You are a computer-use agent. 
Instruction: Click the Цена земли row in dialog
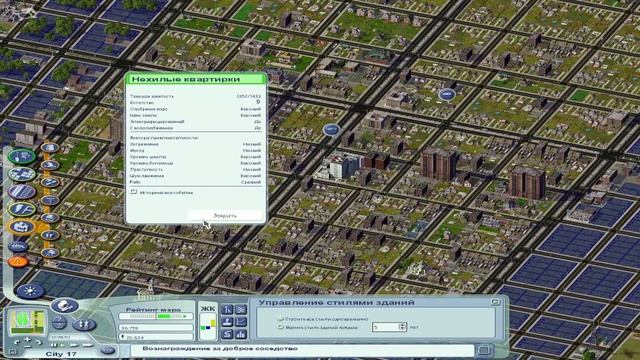[x=195, y=116]
